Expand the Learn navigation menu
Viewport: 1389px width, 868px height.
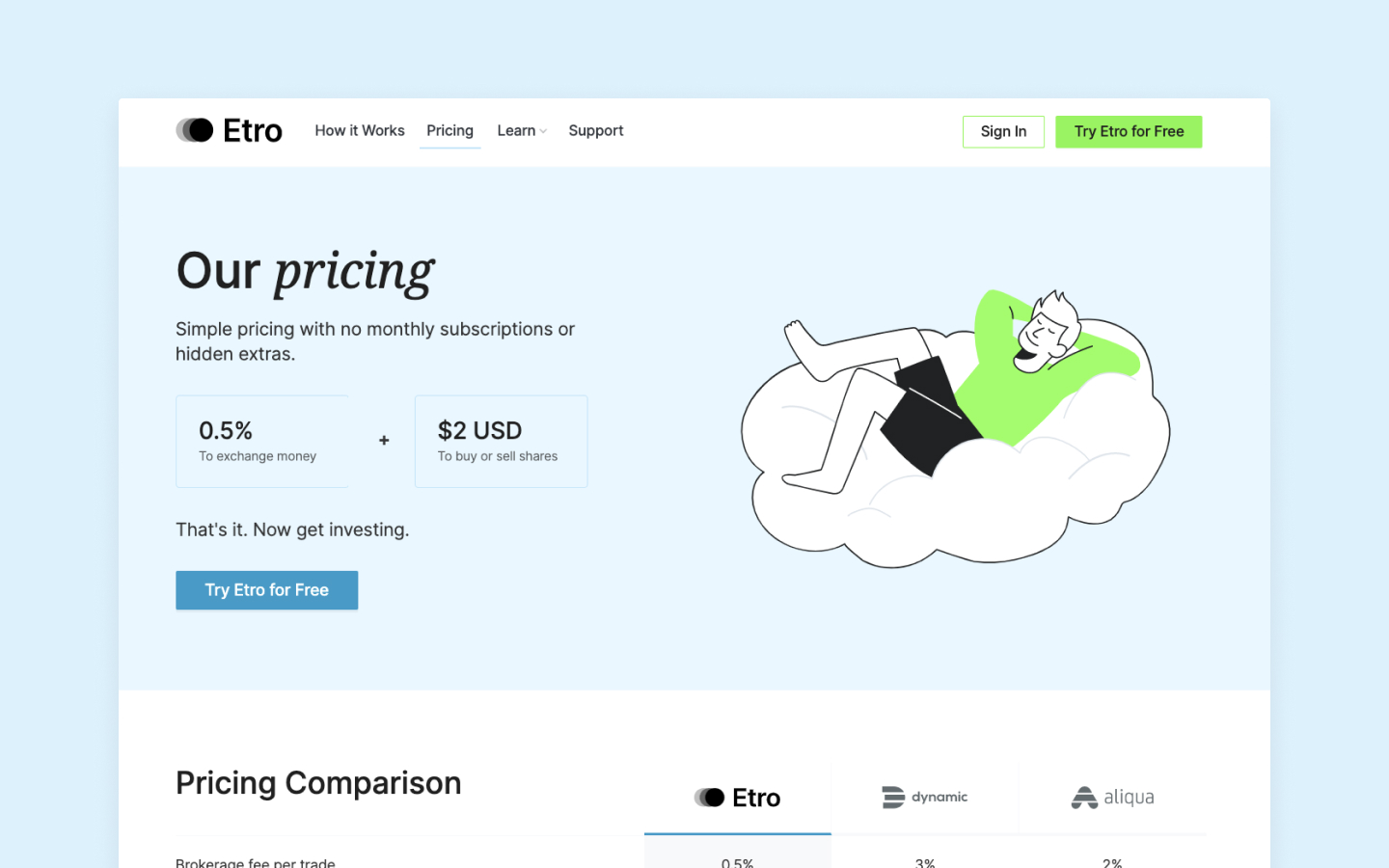(517, 131)
